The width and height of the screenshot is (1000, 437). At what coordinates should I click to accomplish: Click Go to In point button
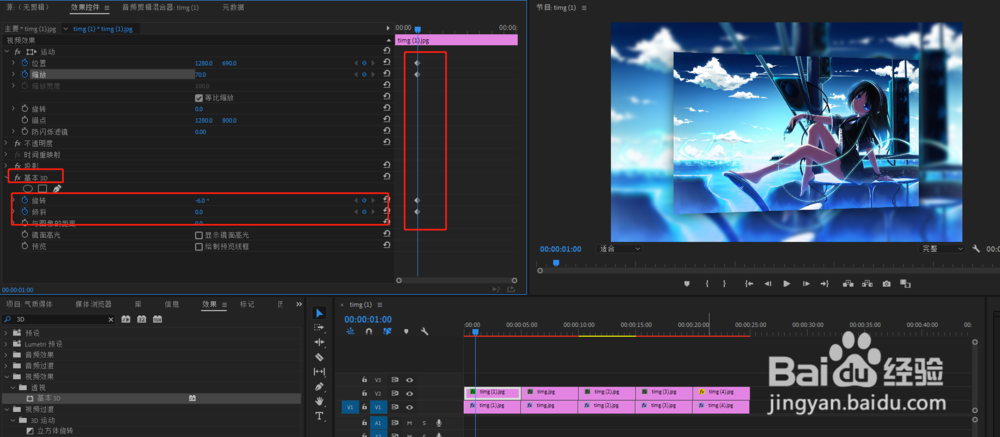(749, 283)
